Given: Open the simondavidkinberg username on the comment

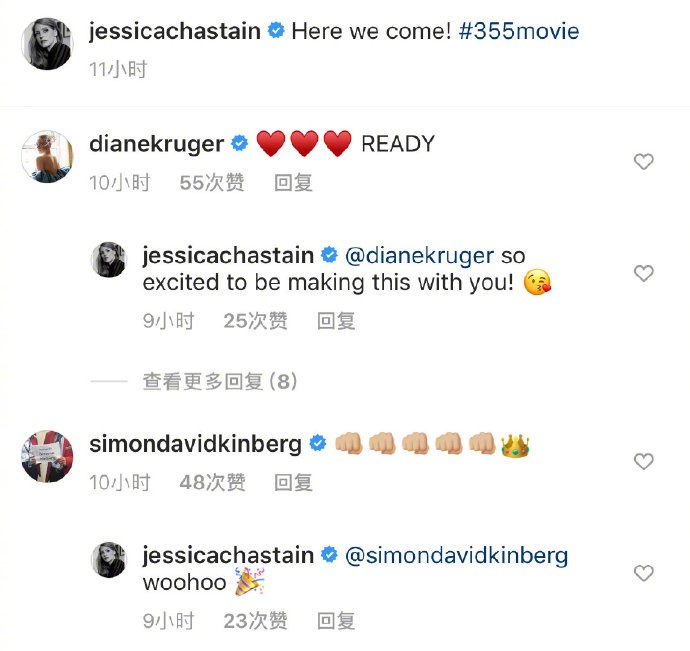Looking at the screenshot, I should tap(196, 444).
